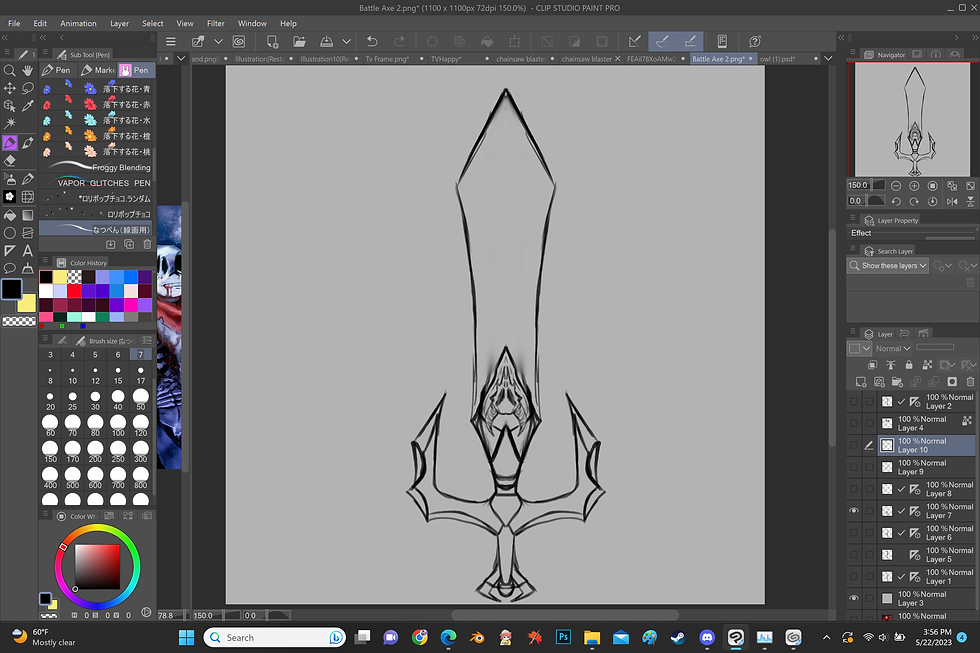Create a new canvas from command bar
Image resolution: width=980 pixels, height=653 pixels.
pyautogui.click(x=272, y=41)
